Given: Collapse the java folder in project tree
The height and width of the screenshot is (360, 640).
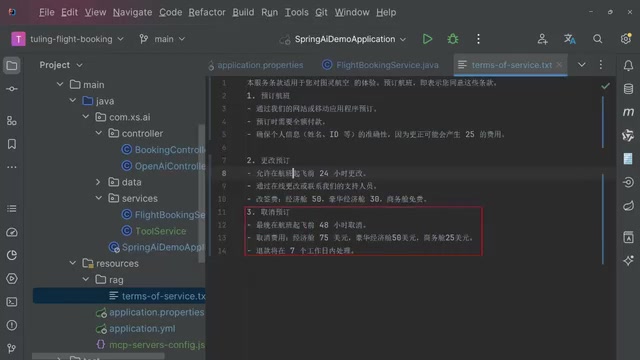Looking at the screenshot, I should click(73, 100).
